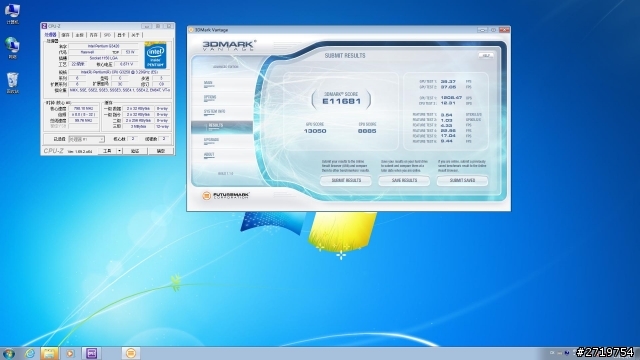Click the Tools button in CPU-Z
640x360 pixels.
107,151
